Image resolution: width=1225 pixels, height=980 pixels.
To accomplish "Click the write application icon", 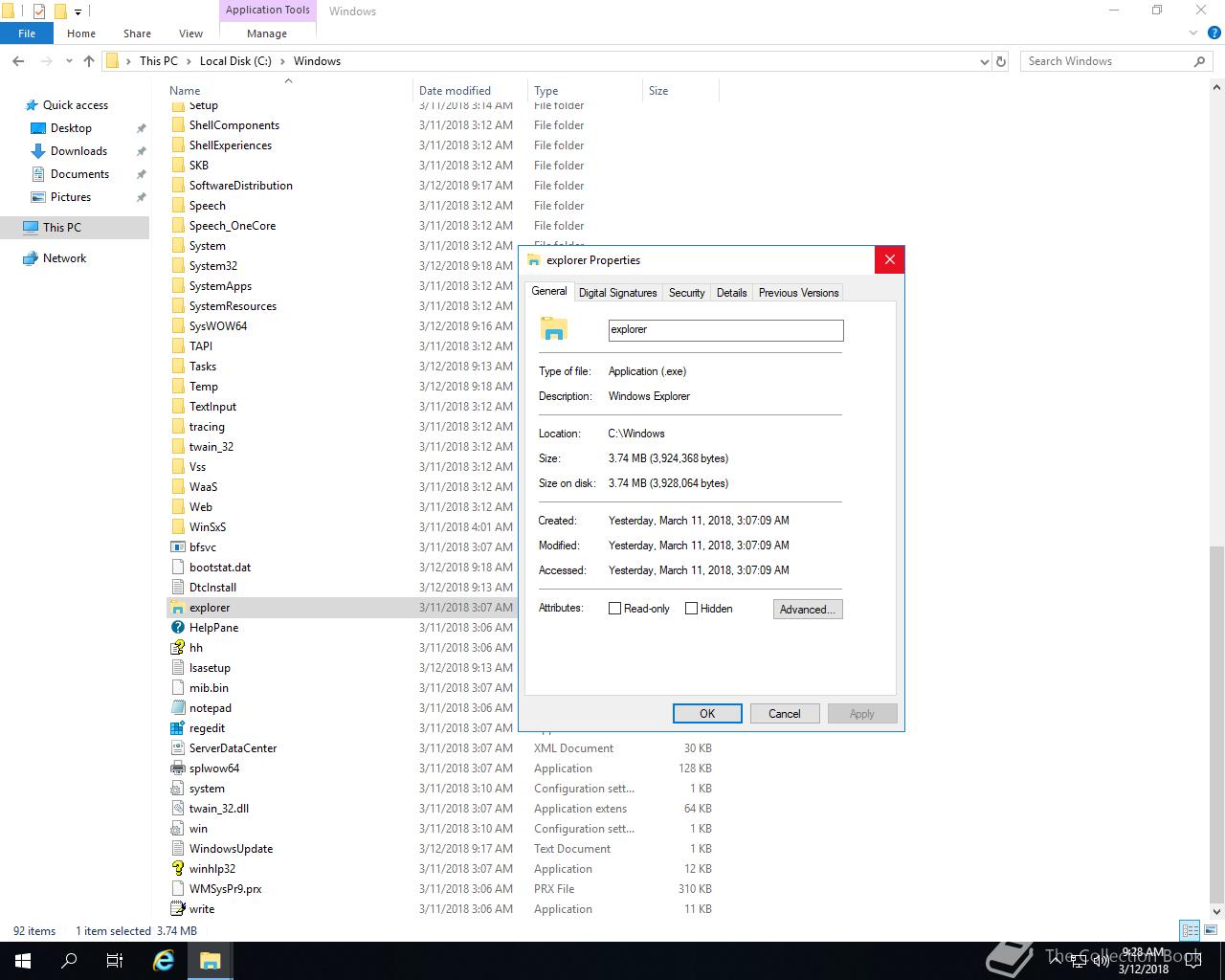I will [x=177, y=909].
